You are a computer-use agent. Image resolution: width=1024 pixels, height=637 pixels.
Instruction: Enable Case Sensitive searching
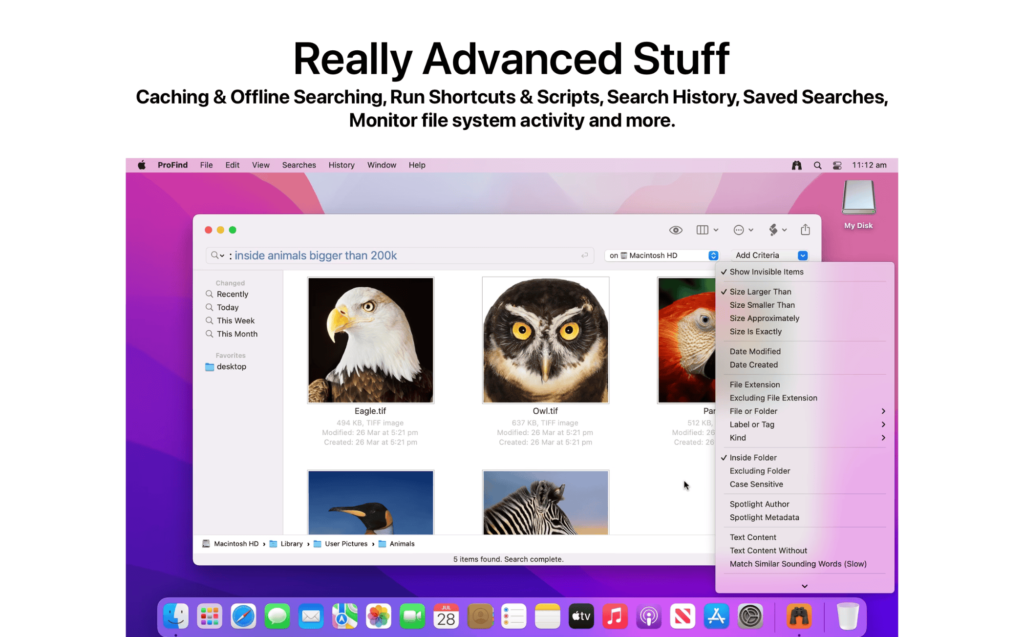click(756, 484)
